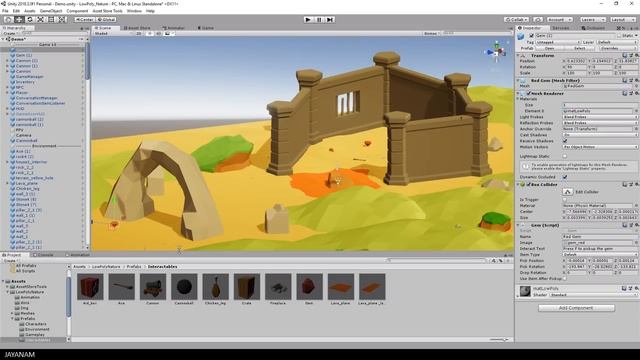The height and width of the screenshot is (360, 640).
Task: Open the Reflection Probes dropdown
Action: pos(600,123)
